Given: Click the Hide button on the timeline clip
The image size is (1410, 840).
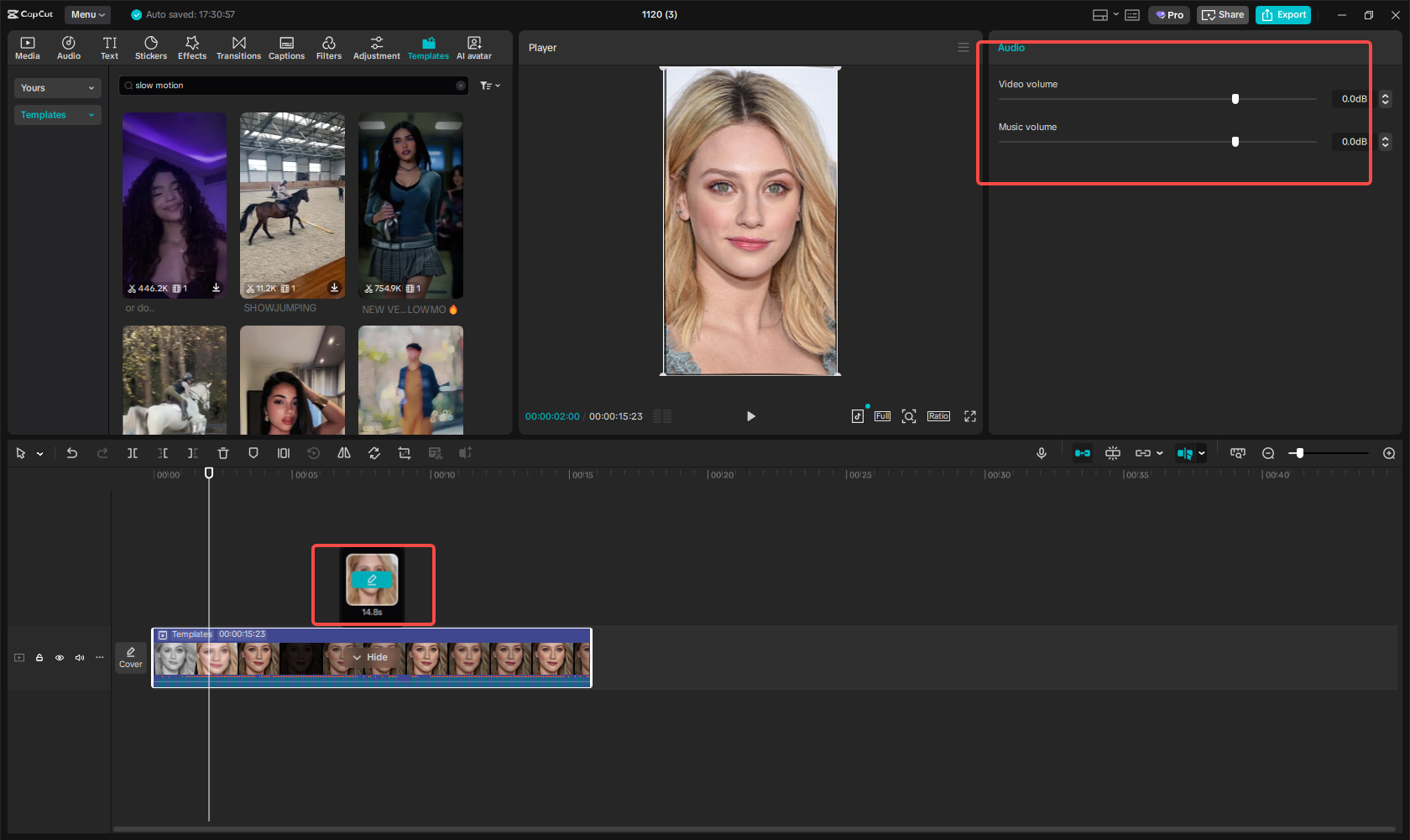Looking at the screenshot, I should pyautogui.click(x=373, y=657).
